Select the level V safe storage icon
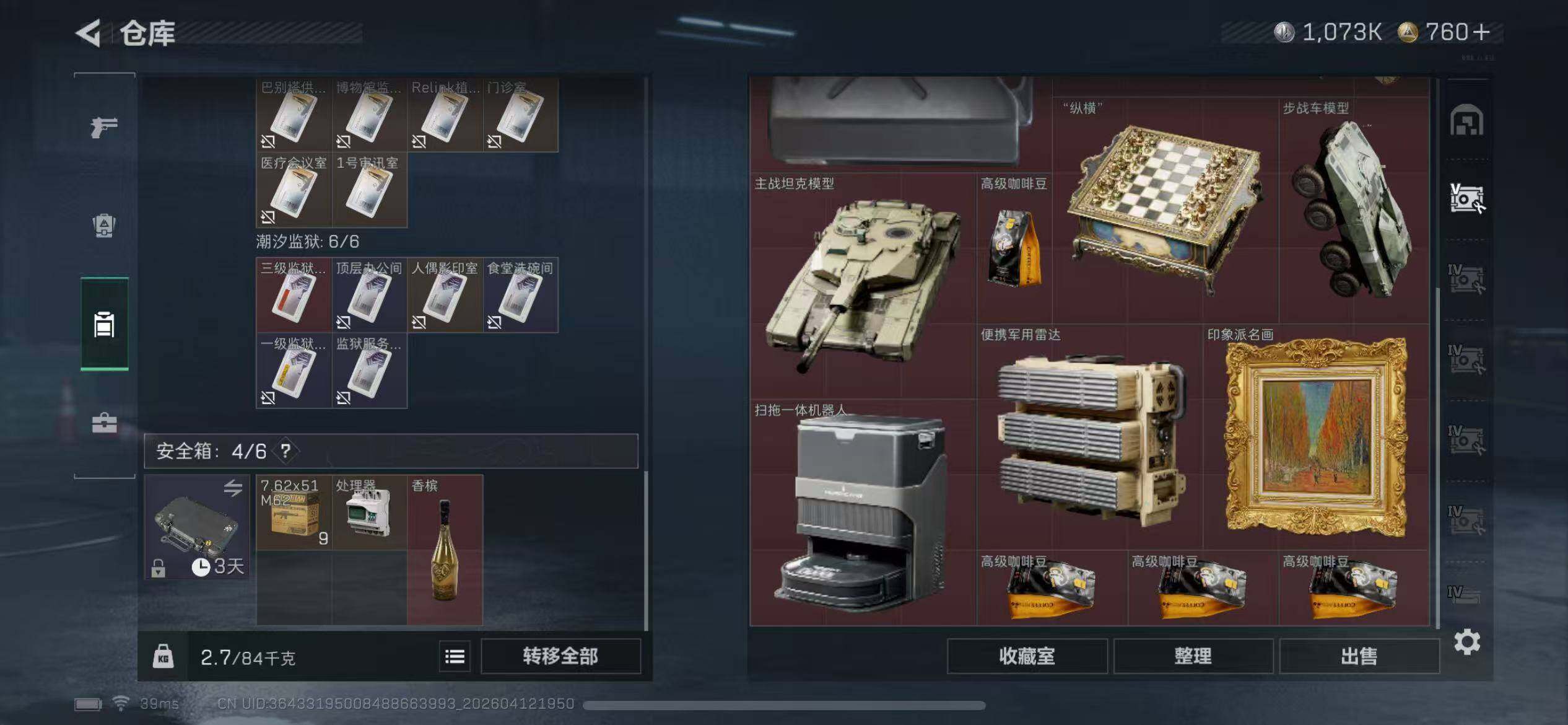This screenshot has width=1568, height=725. click(1466, 198)
